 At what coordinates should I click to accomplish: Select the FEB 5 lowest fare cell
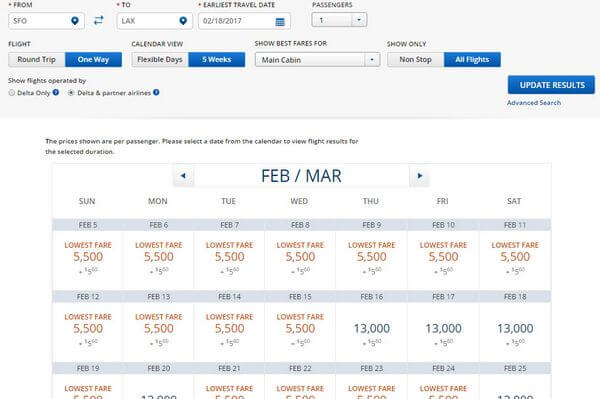pyautogui.click(x=88, y=259)
